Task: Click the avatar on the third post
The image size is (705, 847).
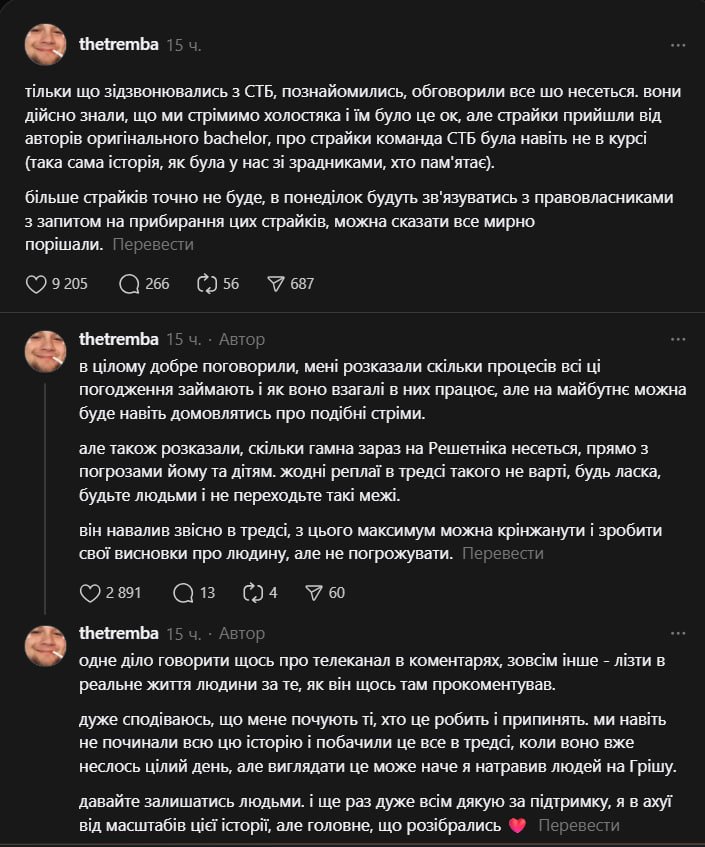Action: 45,645
